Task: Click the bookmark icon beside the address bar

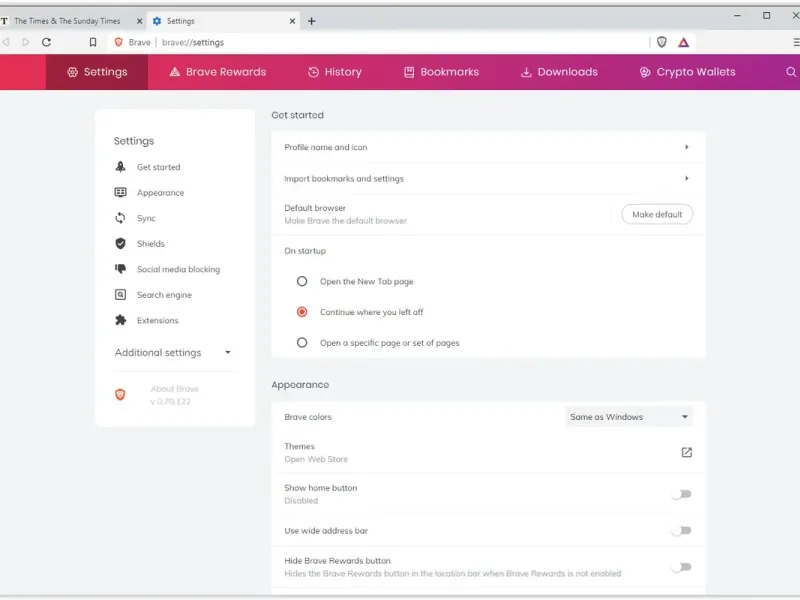Action: point(93,42)
